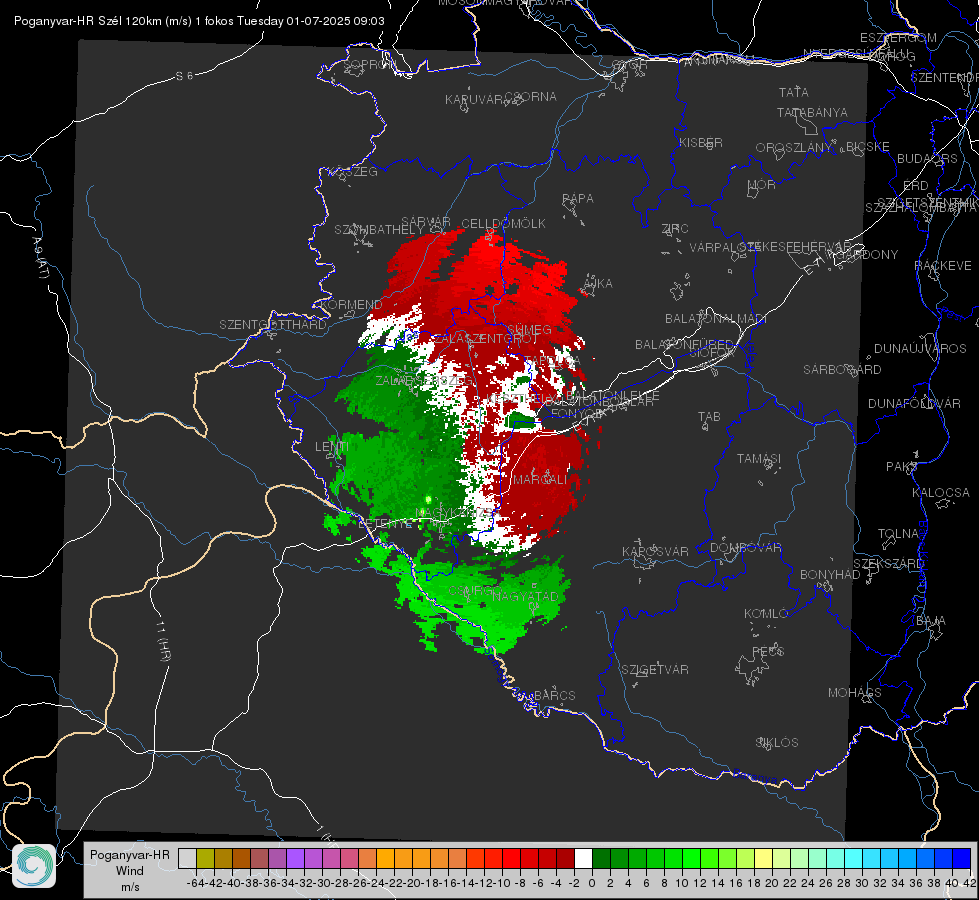Click the SUMEG city label

tap(529, 330)
